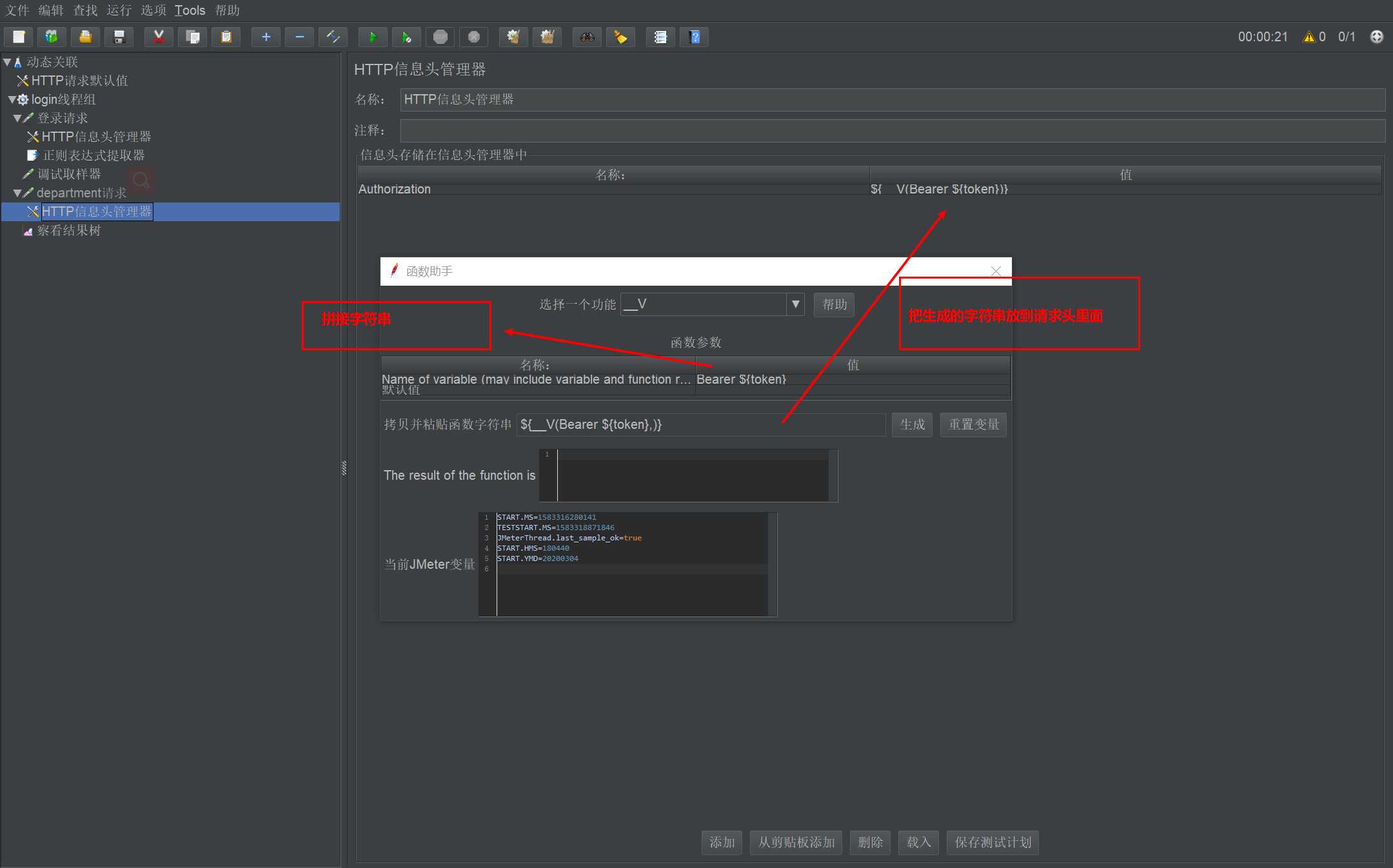This screenshot has width=1393, height=868.
Task: Click the Bearer ${token} parameter value cell
Action: click(x=853, y=379)
